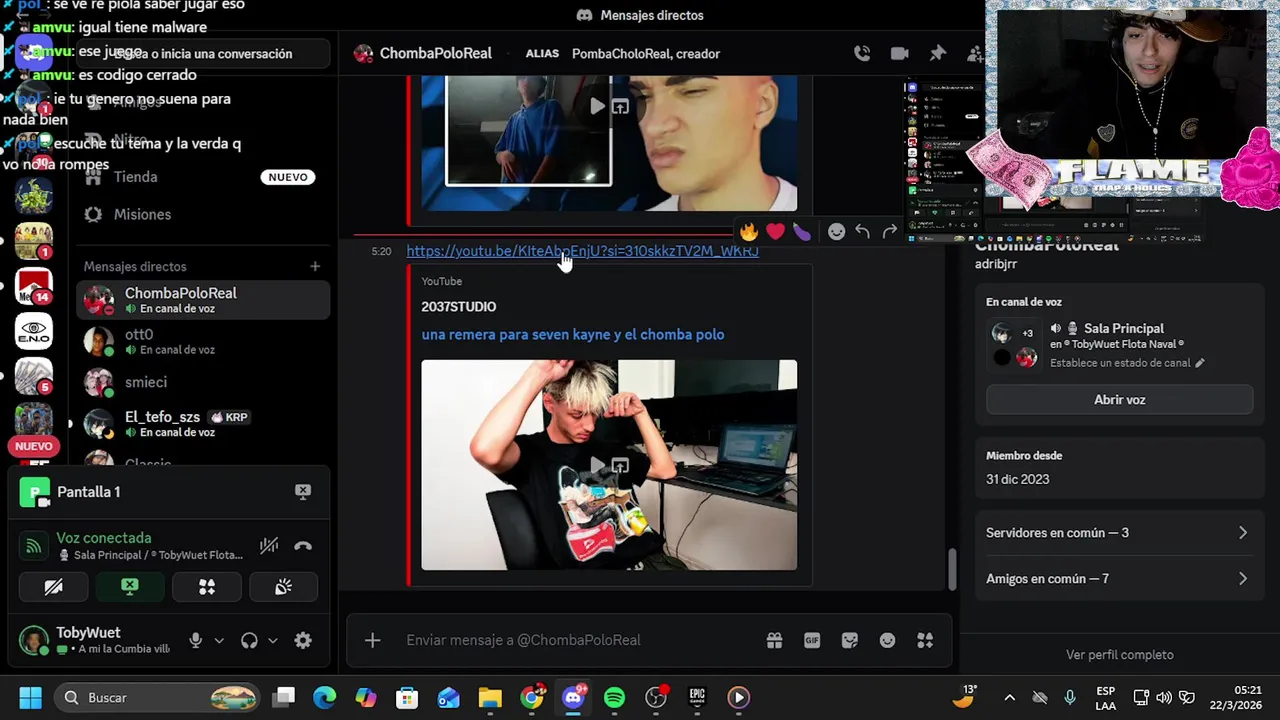Open activities button in voice panel
Screen dimensions: 1280x720
point(207,587)
